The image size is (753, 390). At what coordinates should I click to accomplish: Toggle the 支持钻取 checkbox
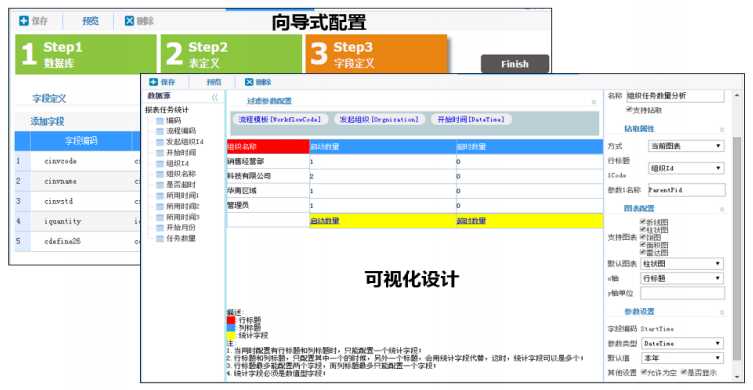click(629, 110)
